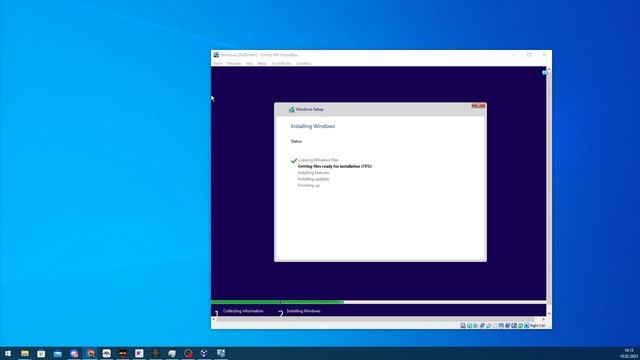
Task: Close the VirtualBox VM window
Action: pyautogui.click(x=544, y=55)
